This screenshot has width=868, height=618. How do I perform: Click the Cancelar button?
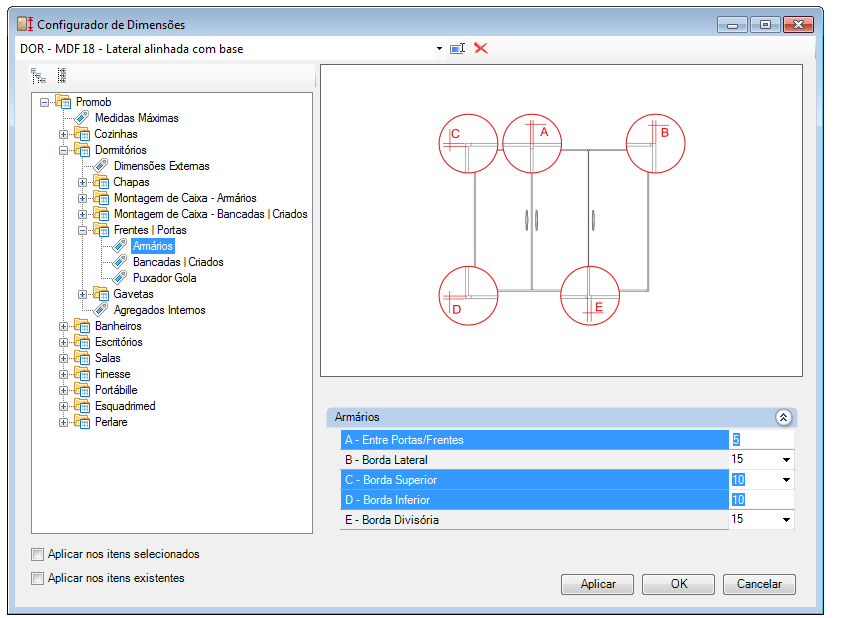759,584
